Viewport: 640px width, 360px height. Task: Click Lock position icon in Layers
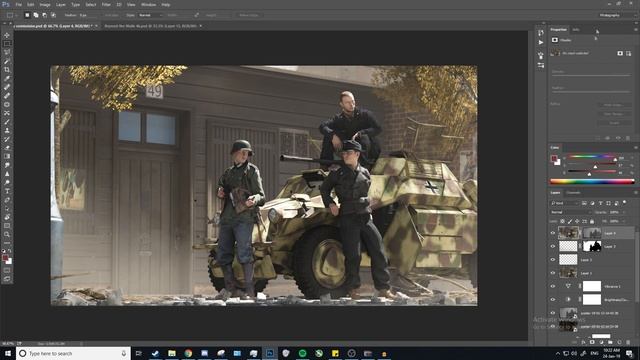(577, 221)
